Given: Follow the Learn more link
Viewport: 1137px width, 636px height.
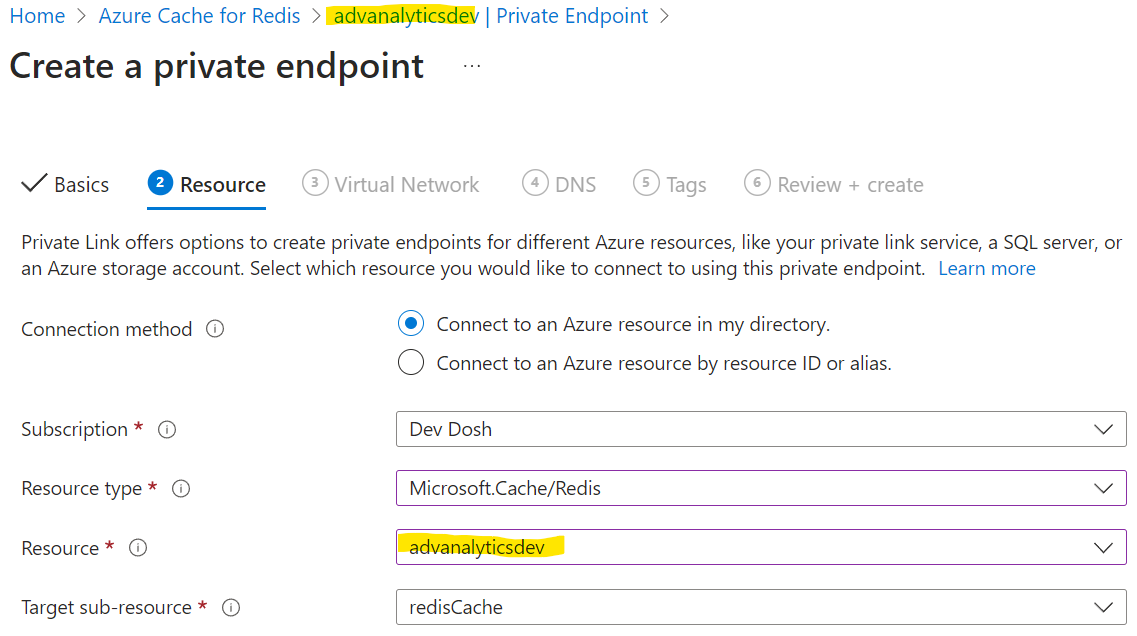Looking at the screenshot, I should point(986,268).
